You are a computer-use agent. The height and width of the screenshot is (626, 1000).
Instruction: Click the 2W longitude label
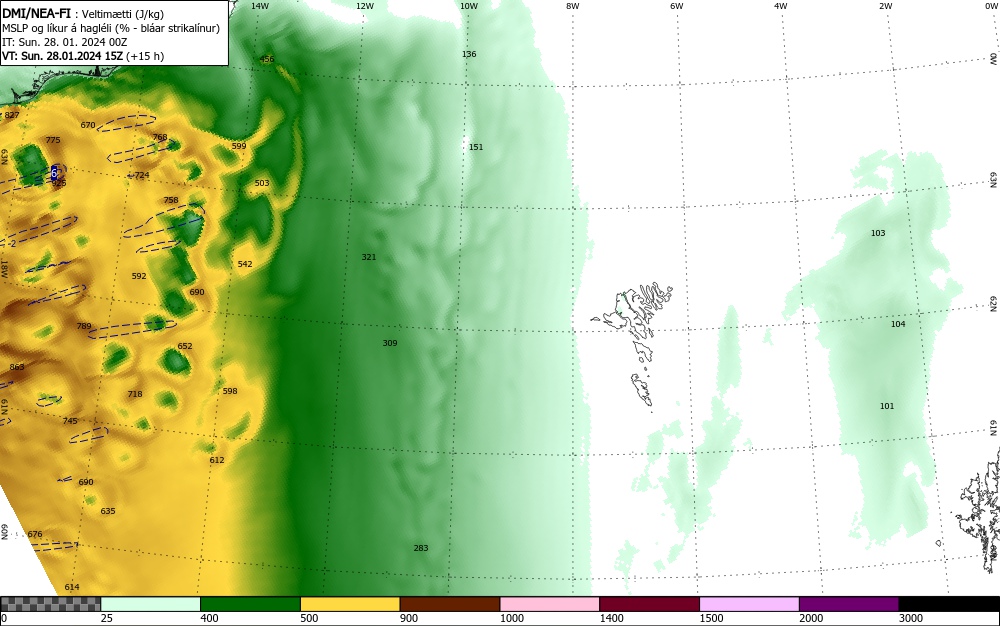click(x=885, y=6)
